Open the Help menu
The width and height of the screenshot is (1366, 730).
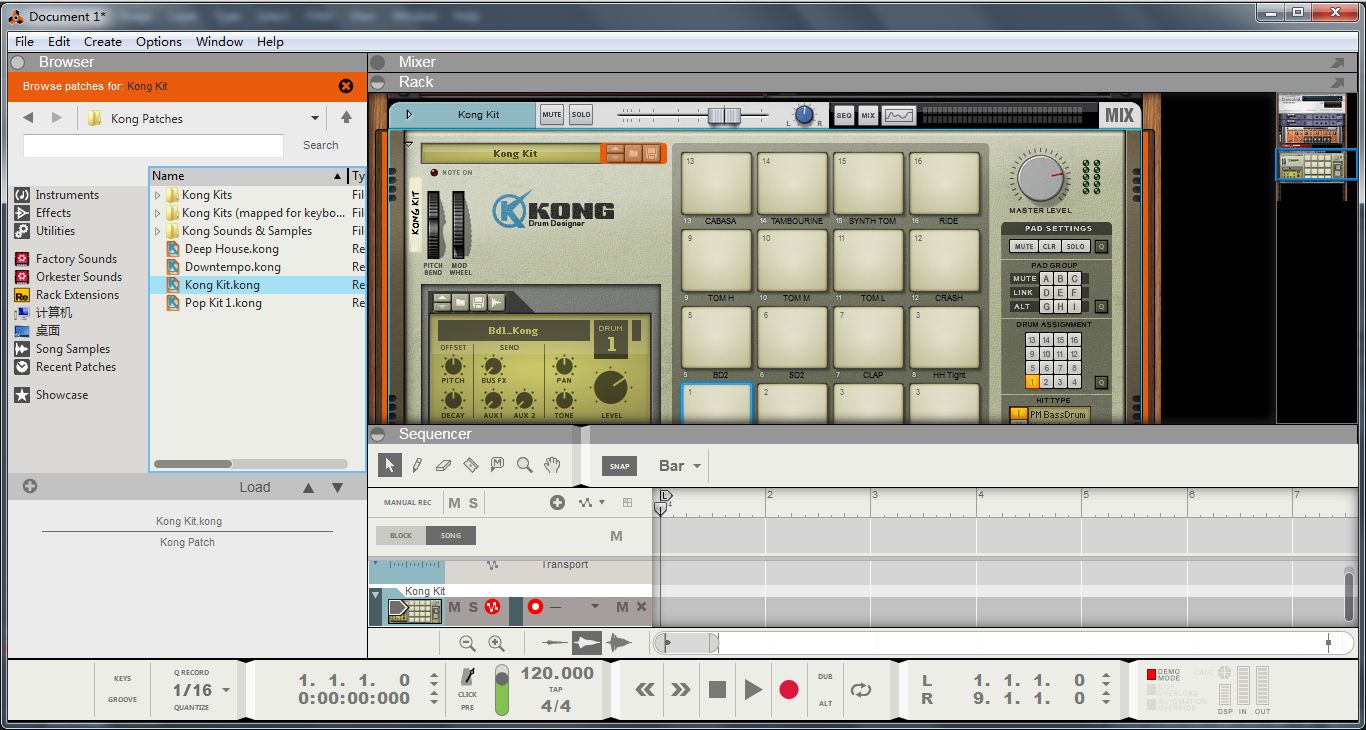point(270,41)
